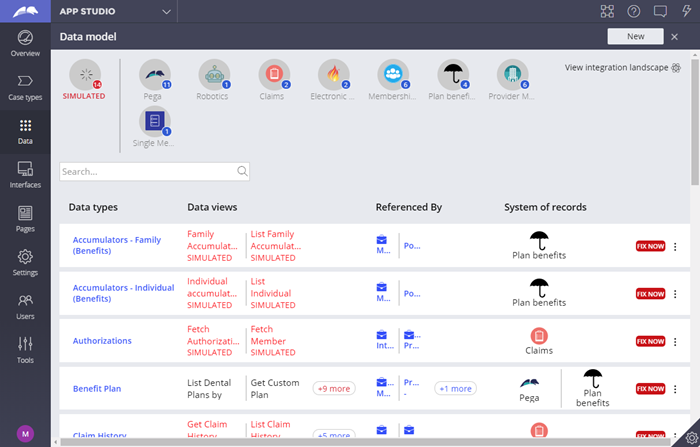Open List Dental Plans by data view

tap(209, 389)
